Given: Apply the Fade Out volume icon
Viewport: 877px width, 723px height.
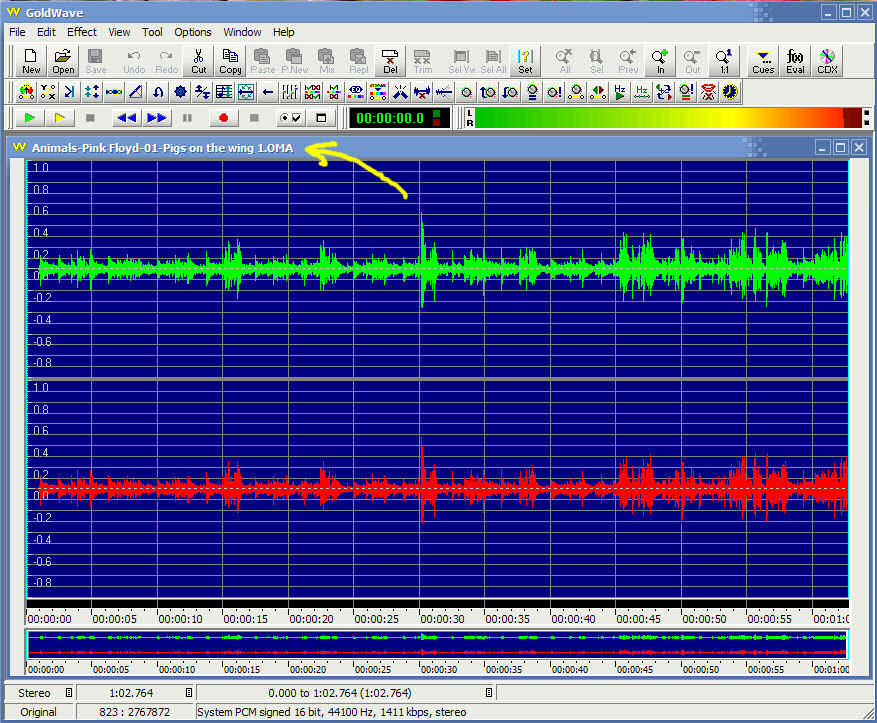Looking at the screenshot, I should coord(510,92).
